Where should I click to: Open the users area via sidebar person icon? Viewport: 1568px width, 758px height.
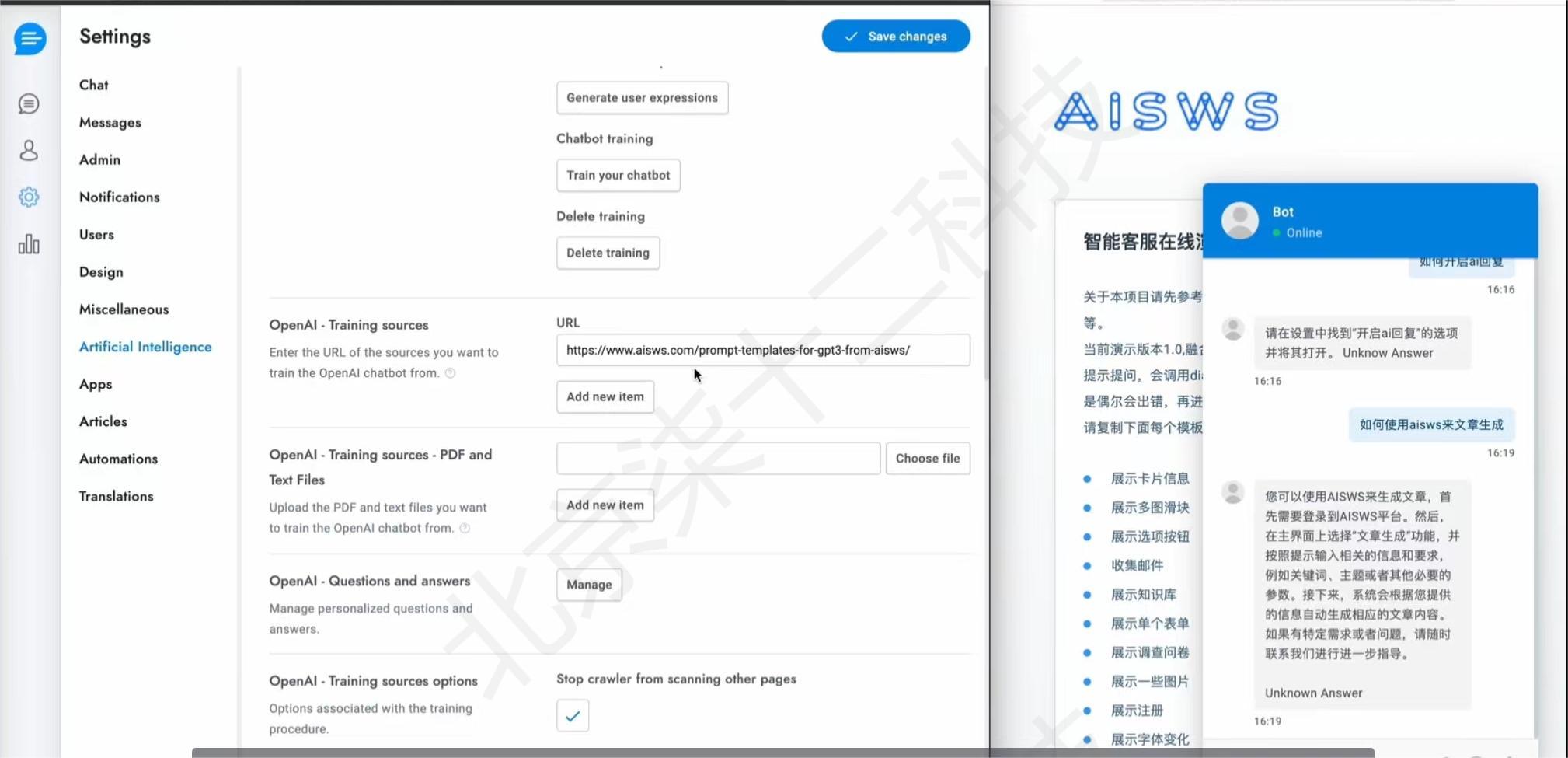pyautogui.click(x=29, y=150)
